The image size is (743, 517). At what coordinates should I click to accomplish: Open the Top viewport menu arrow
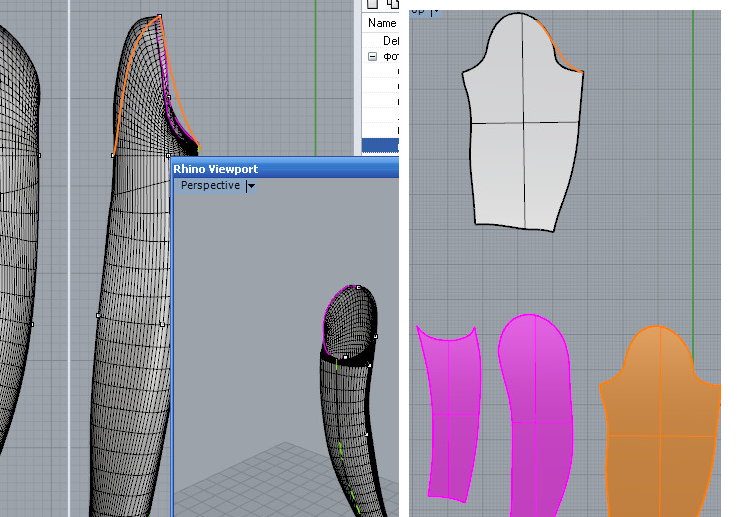(434, 10)
